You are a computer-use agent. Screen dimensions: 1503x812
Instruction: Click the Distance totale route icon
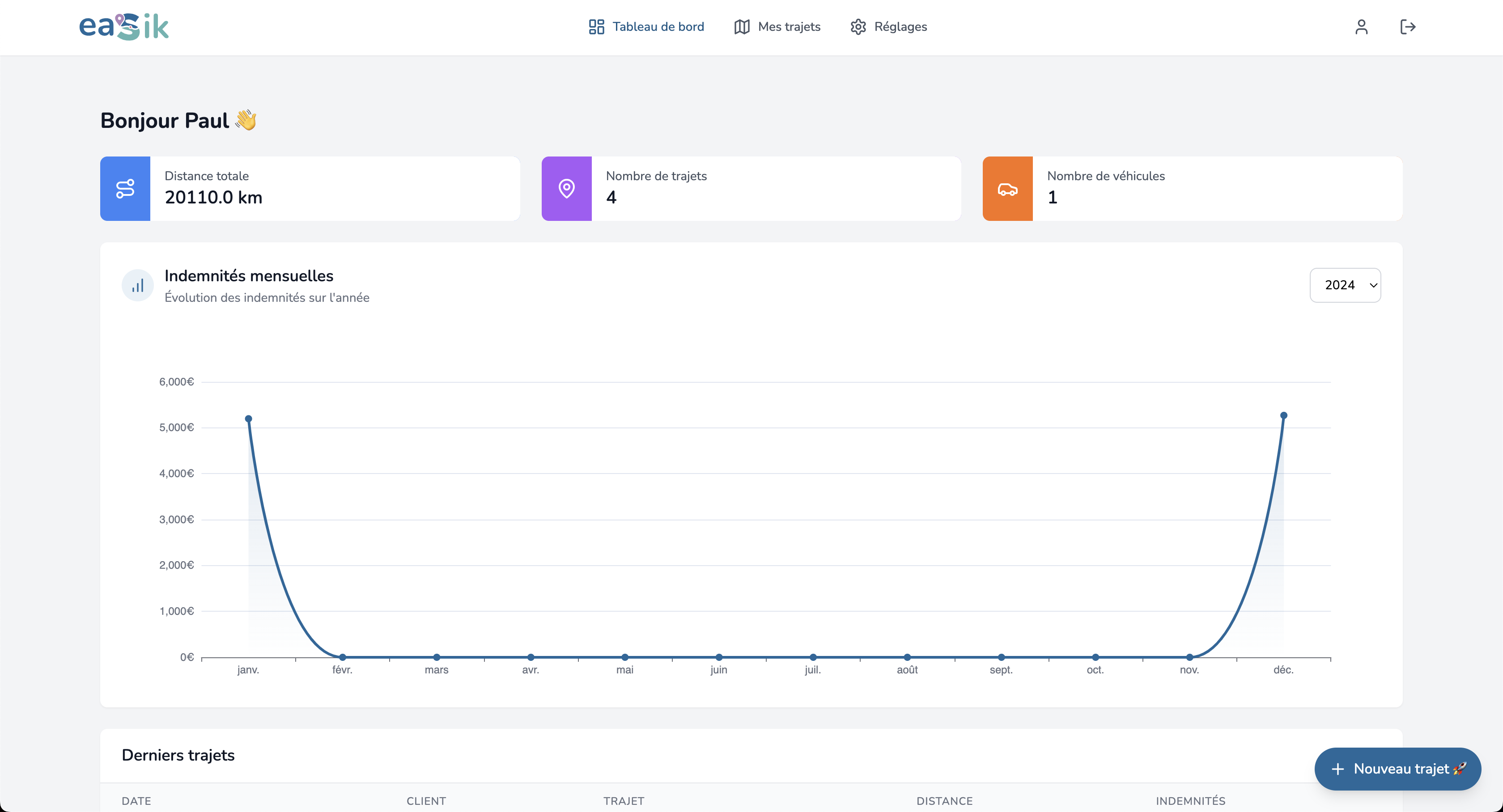[125, 188]
